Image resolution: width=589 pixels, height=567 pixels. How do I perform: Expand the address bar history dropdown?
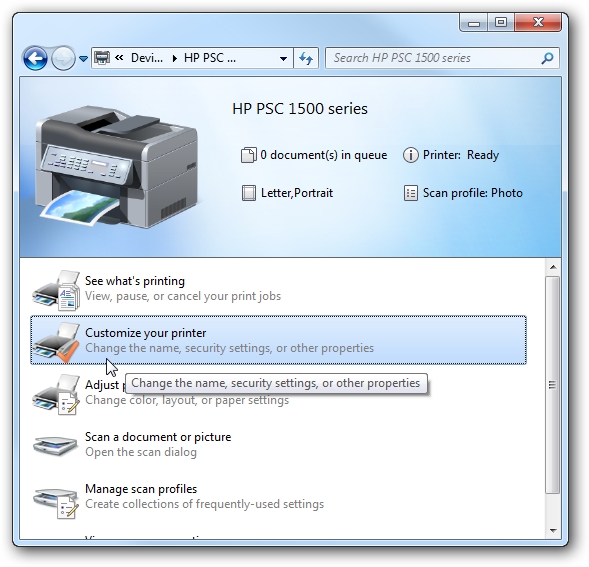[x=284, y=59]
